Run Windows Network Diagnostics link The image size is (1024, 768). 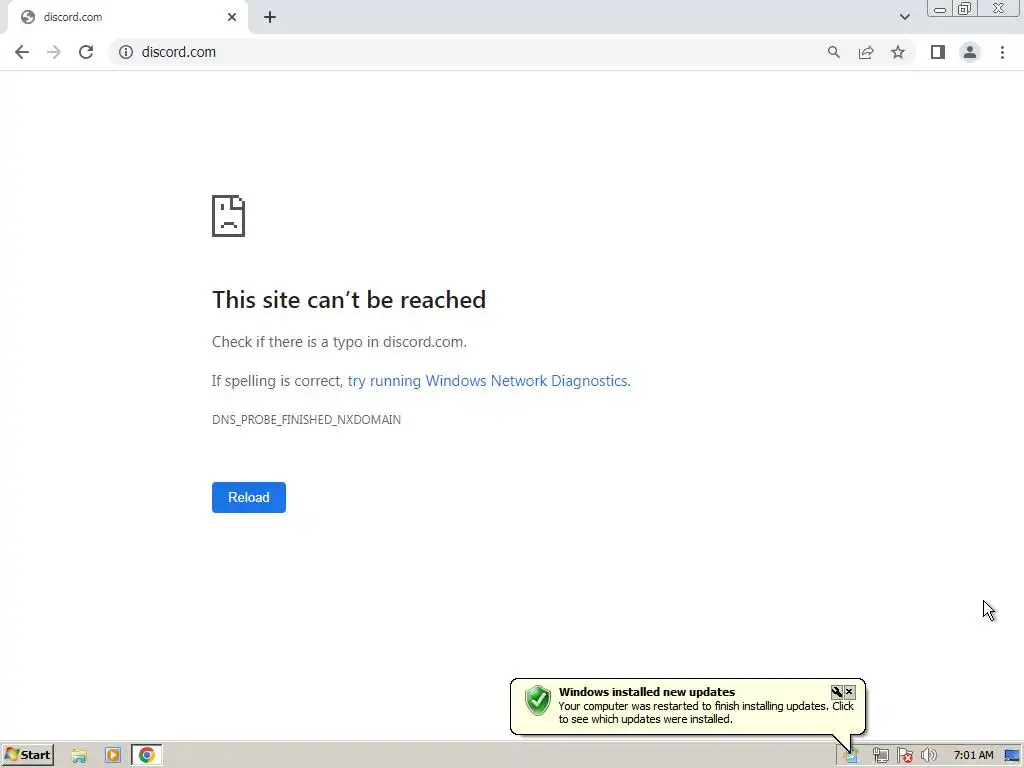489,381
